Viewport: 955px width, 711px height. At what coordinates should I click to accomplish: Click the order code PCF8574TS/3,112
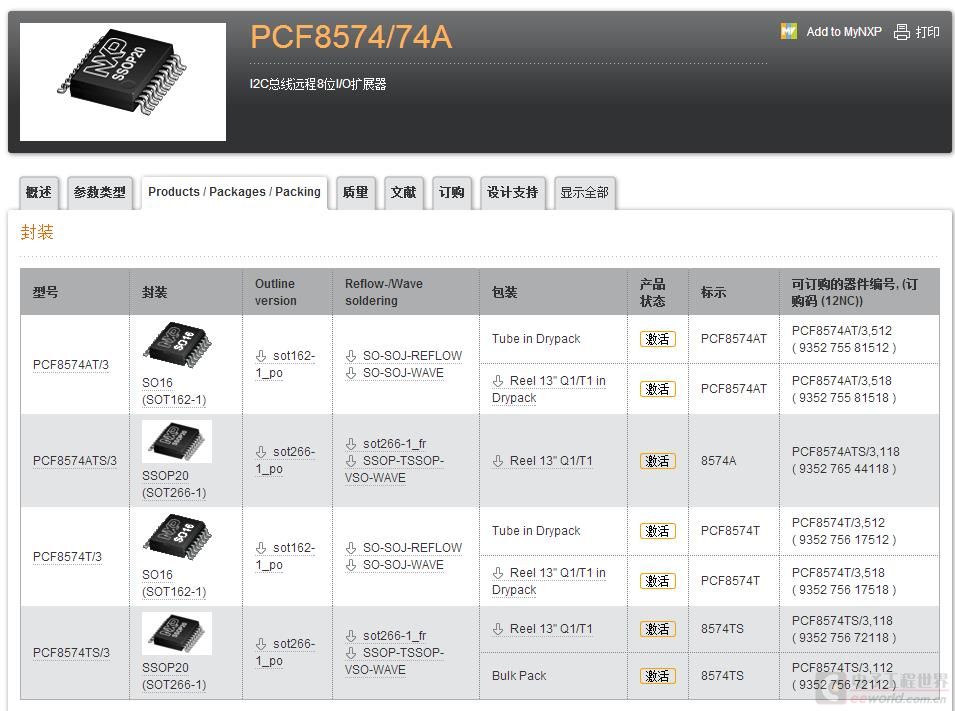[842, 668]
